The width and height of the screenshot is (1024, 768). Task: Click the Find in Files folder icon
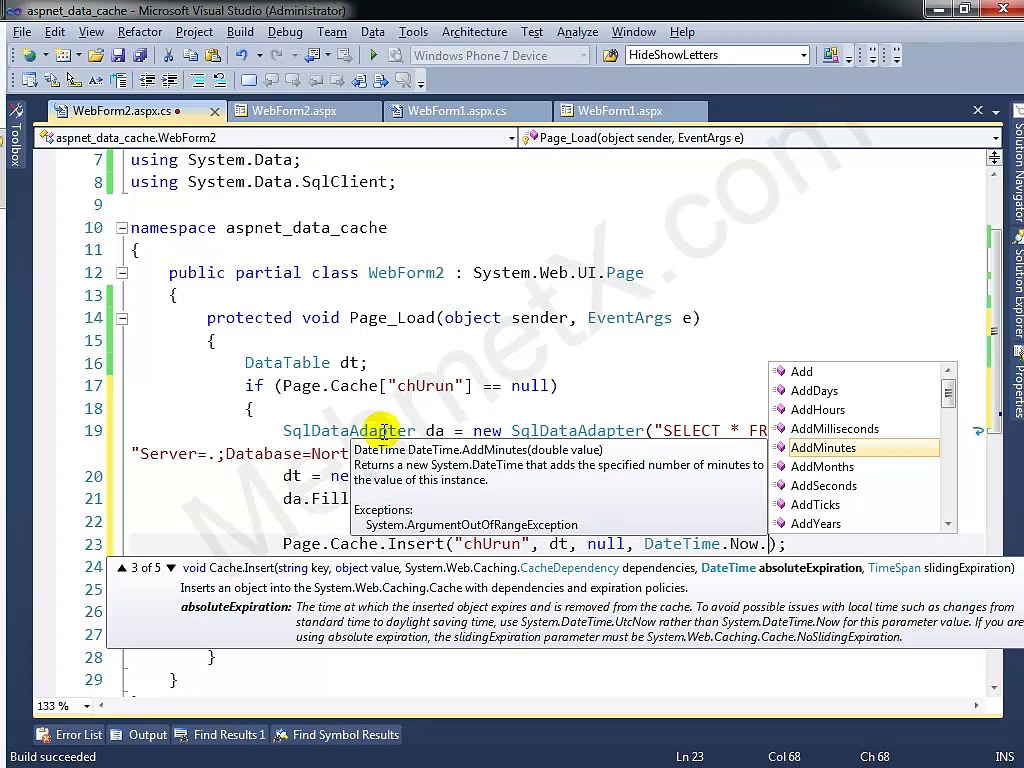[x=611, y=56]
